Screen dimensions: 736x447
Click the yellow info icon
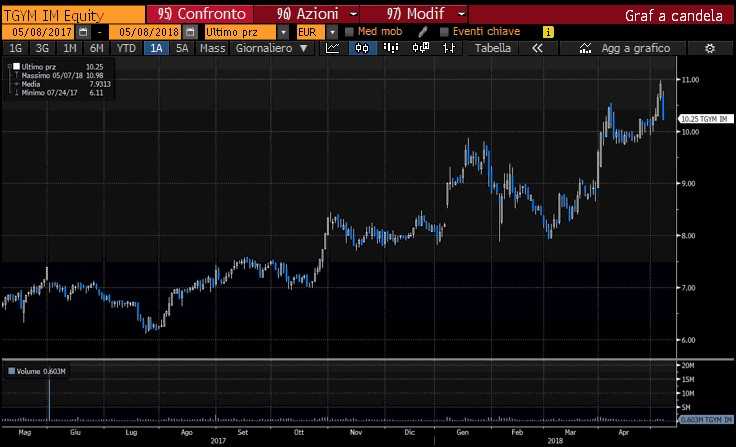point(548,32)
